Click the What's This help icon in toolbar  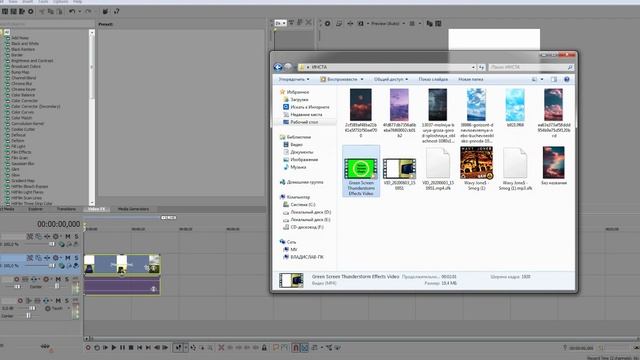point(116,11)
